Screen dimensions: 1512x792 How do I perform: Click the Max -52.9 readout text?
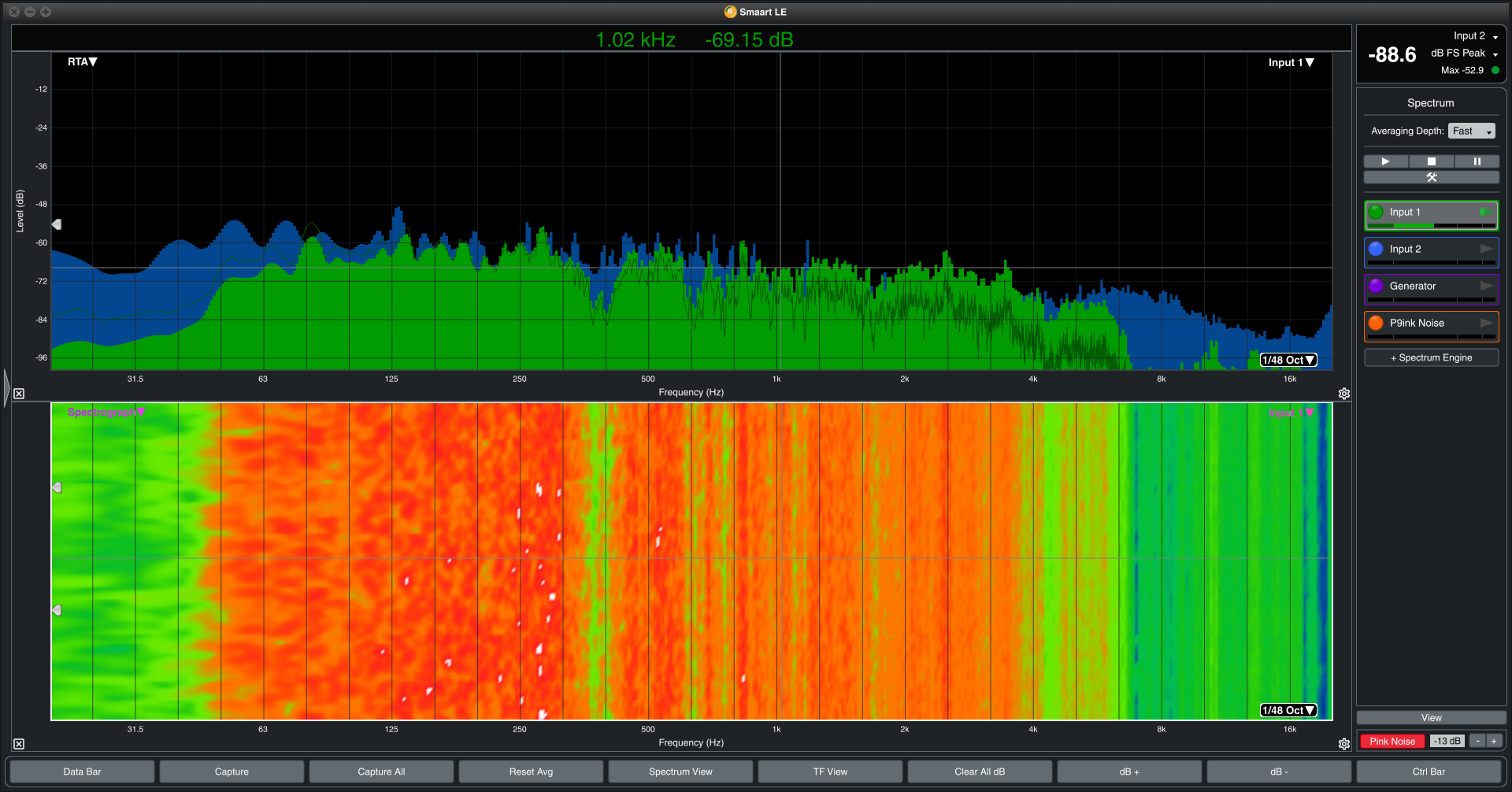pos(1462,70)
